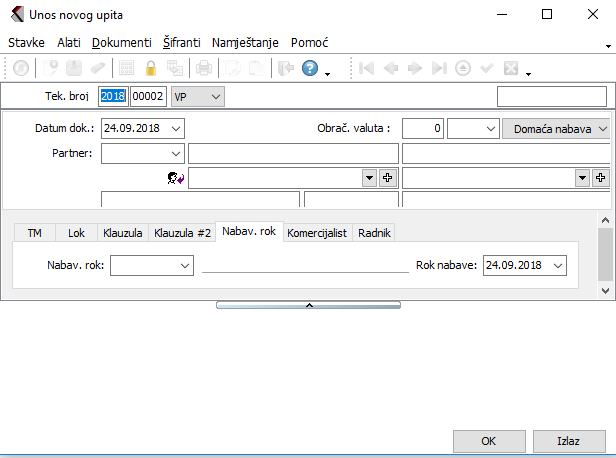Viewport: 616px width, 458px height.
Task: Select the Klauzula #2 tab
Action: (182, 233)
